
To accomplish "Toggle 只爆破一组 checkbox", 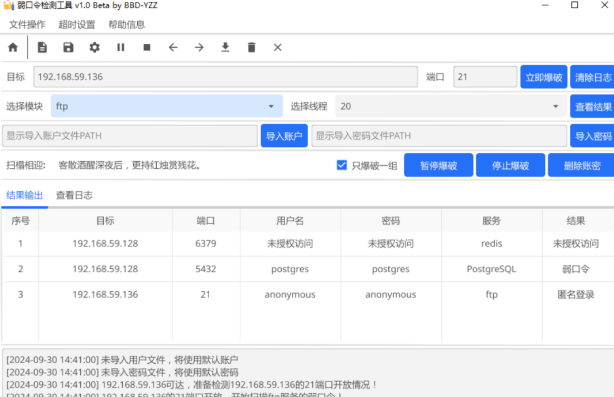I will 342,165.
